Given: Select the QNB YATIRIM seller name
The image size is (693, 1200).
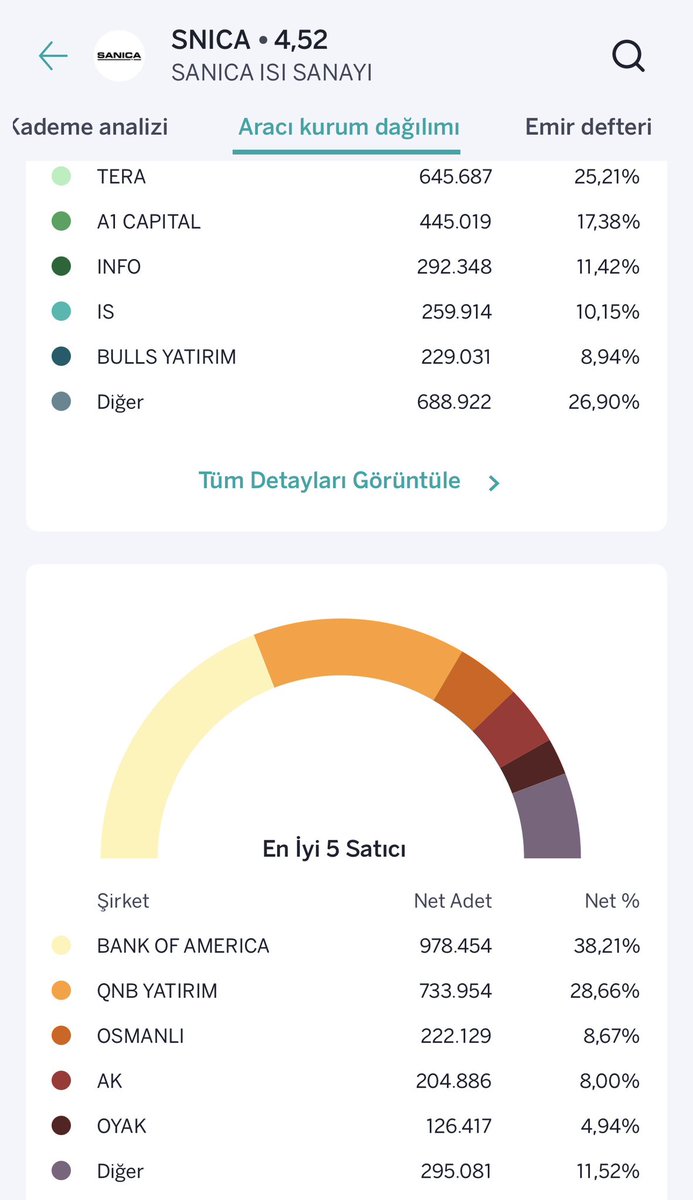Looking at the screenshot, I should 157,991.
